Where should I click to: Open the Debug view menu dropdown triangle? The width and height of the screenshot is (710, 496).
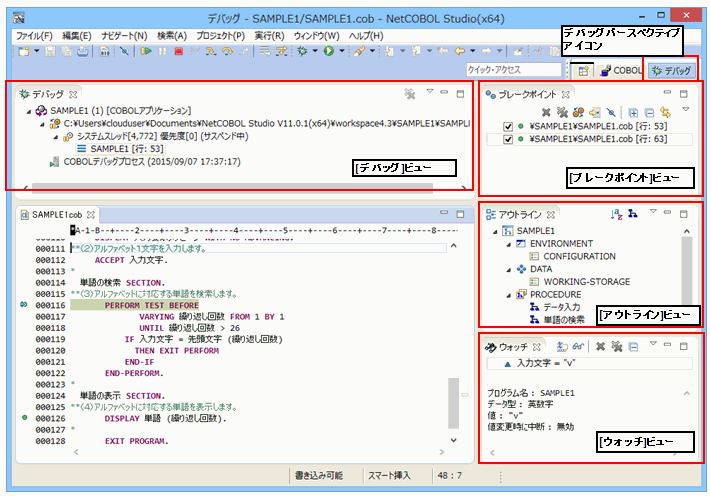pyautogui.click(x=430, y=91)
